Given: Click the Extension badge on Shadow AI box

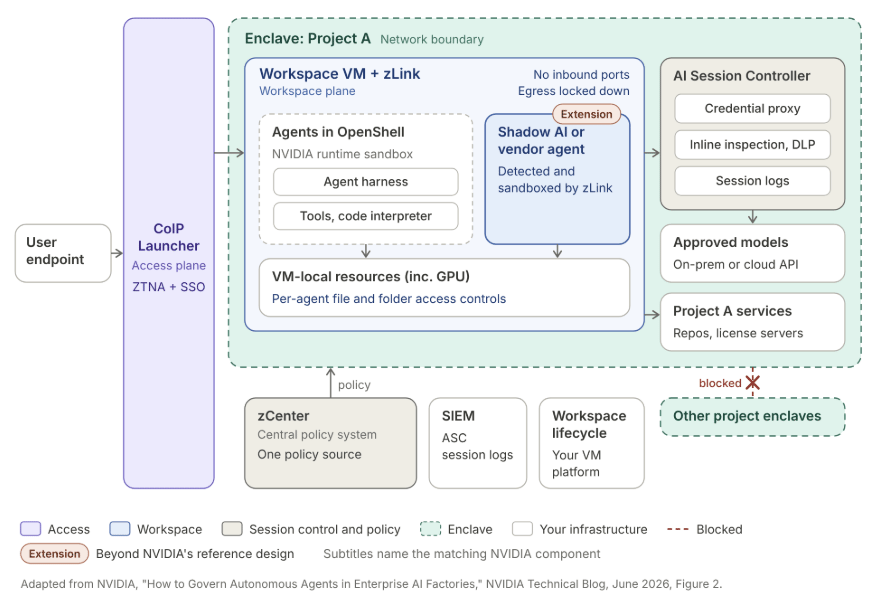Looking at the screenshot, I should [x=586, y=114].
